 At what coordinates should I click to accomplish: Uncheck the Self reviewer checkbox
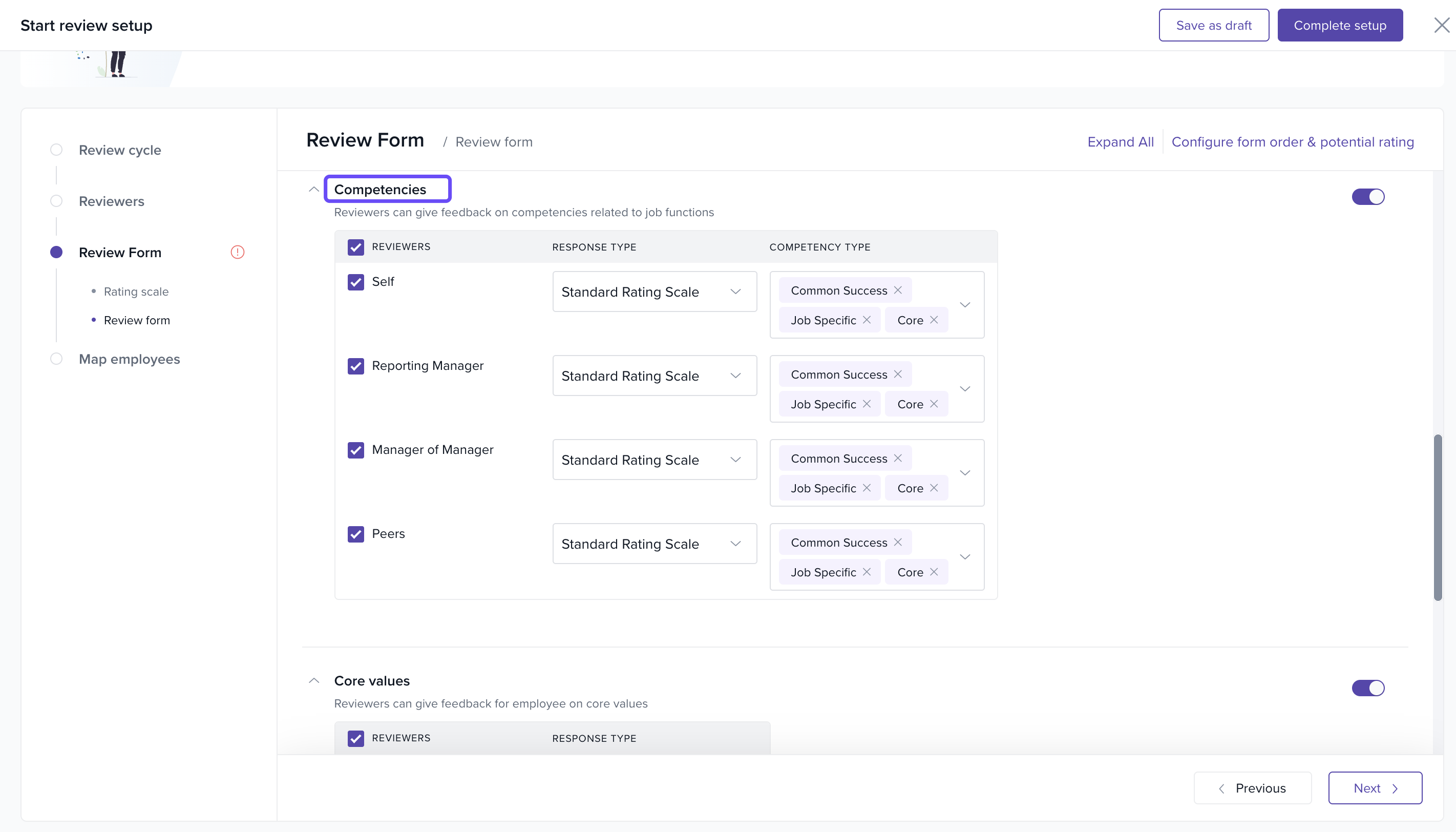click(x=356, y=282)
